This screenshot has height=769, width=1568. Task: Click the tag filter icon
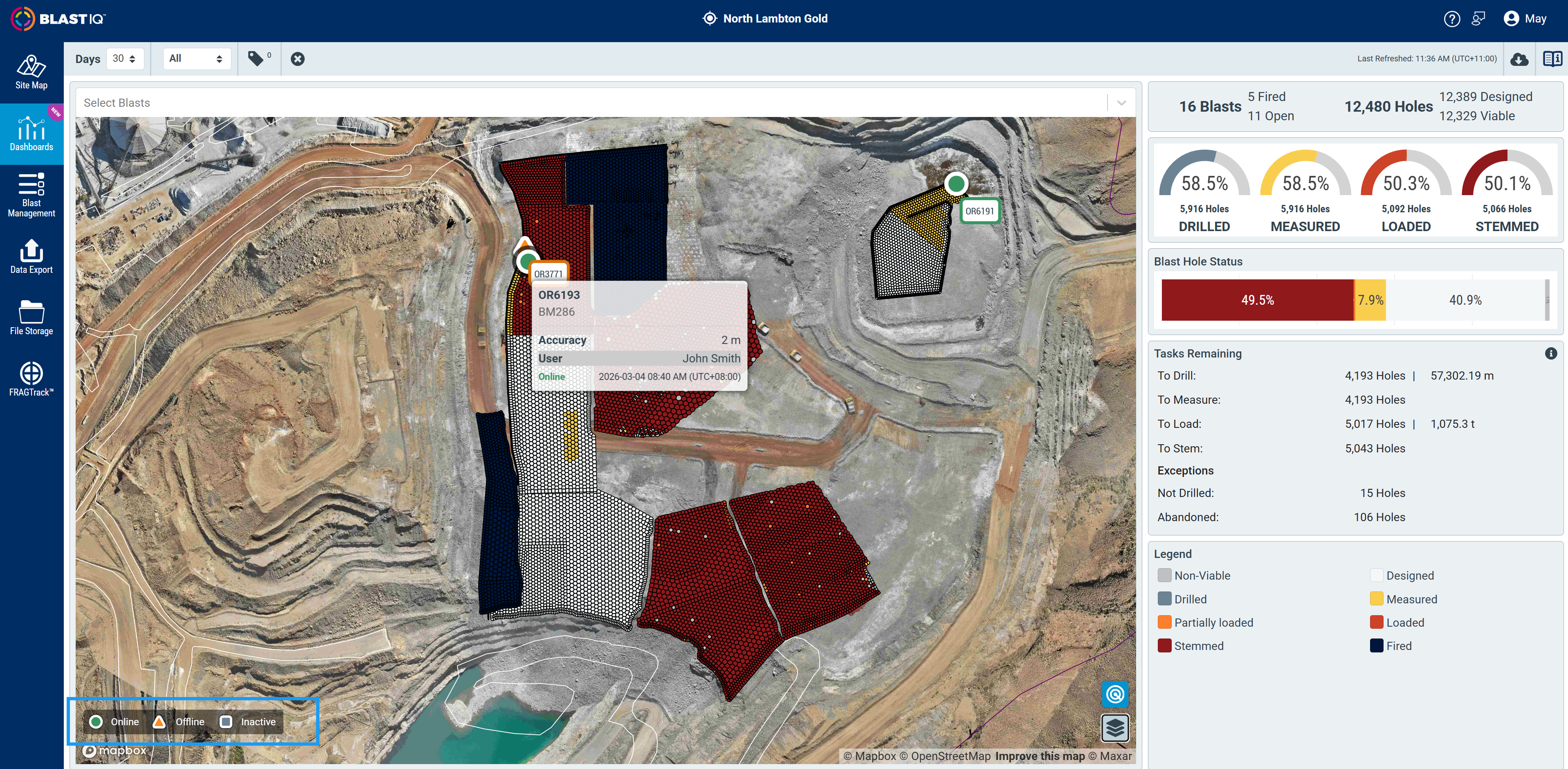pyautogui.click(x=256, y=58)
